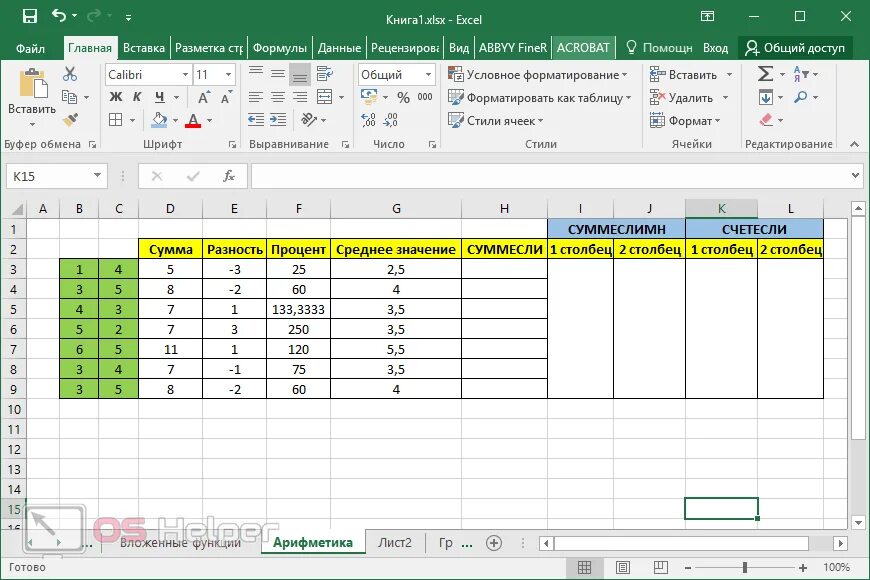Save the workbook with the floppy icon
Image resolution: width=870 pixels, height=580 pixels.
click(29, 16)
